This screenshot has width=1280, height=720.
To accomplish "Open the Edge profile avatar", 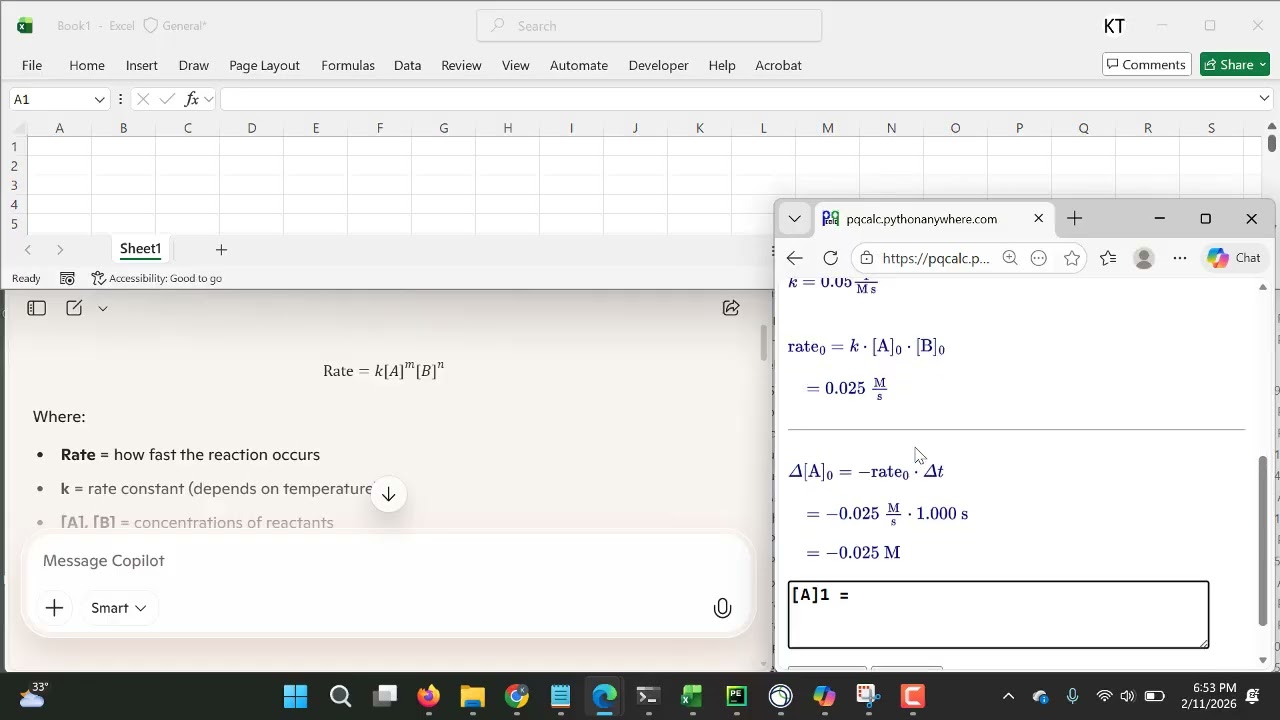I will coord(1144,258).
